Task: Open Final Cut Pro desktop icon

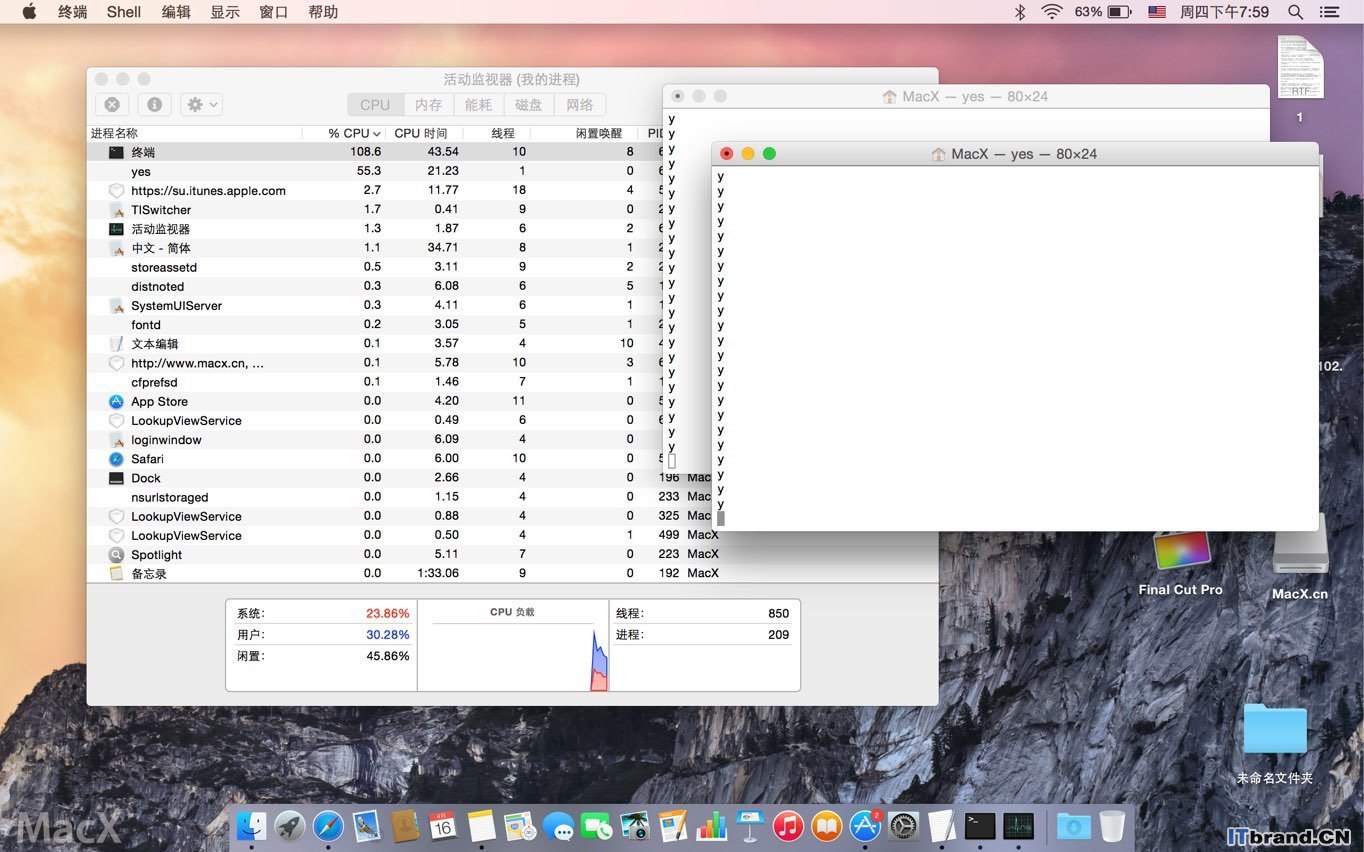Action: coord(1181,564)
